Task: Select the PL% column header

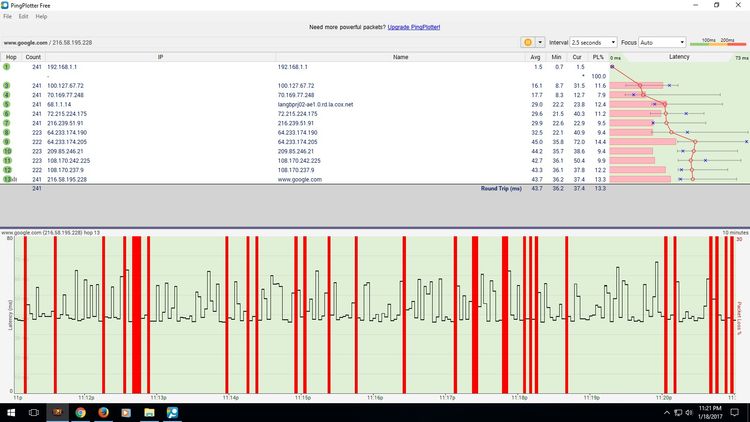Action: click(x=598, y=57)
